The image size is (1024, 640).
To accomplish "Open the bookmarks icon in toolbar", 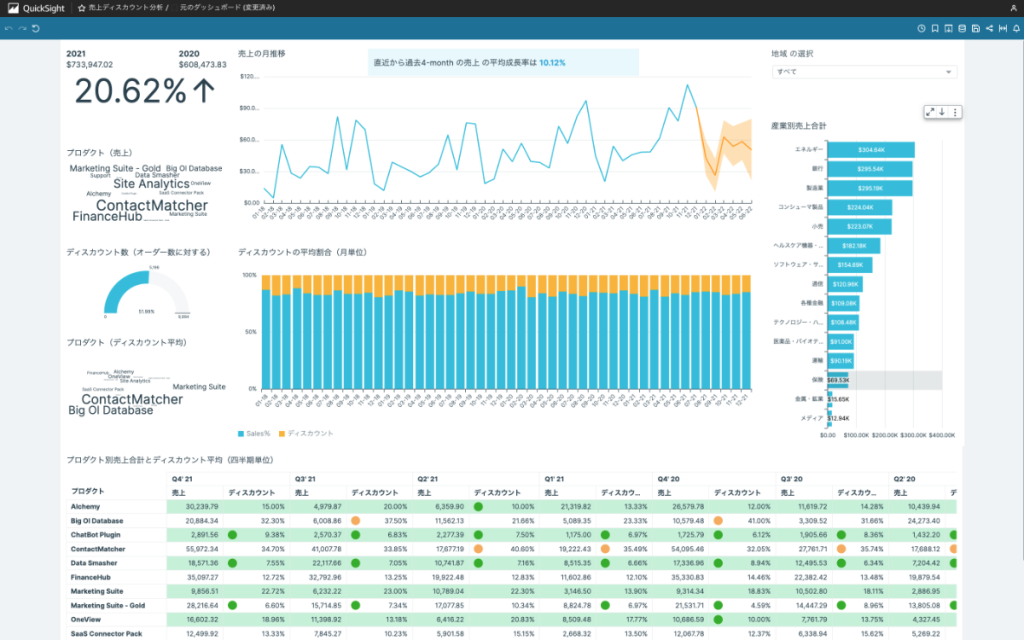I will (x=935, y=29).
